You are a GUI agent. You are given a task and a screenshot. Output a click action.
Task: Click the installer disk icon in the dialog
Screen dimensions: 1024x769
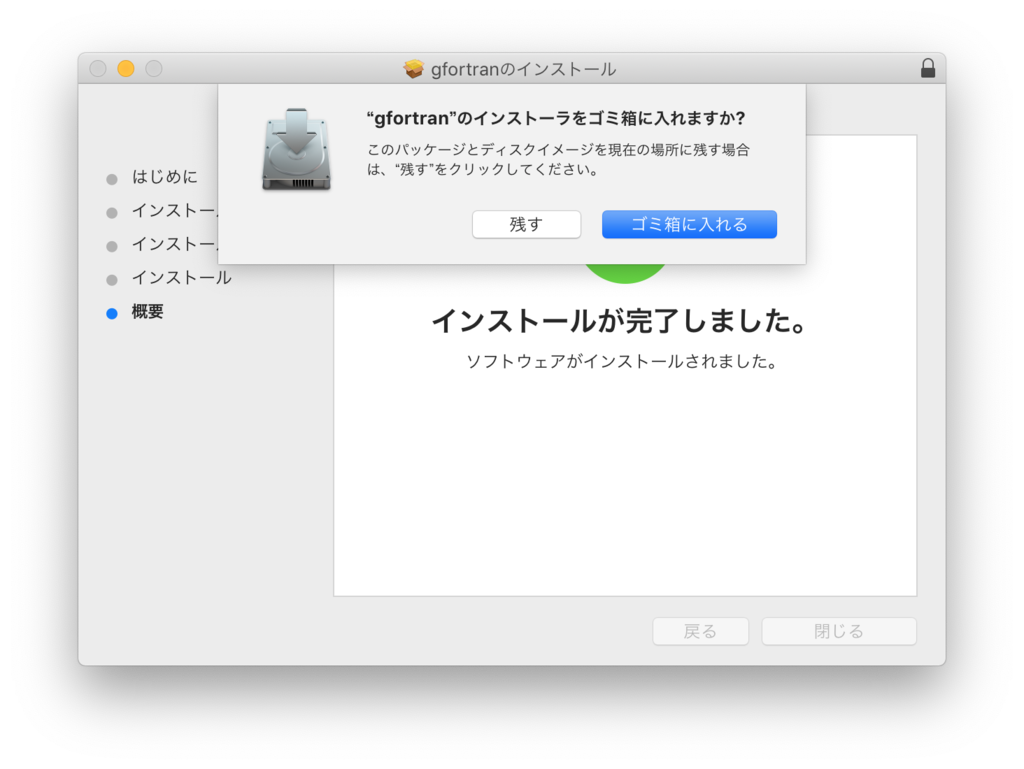[296, 149]
